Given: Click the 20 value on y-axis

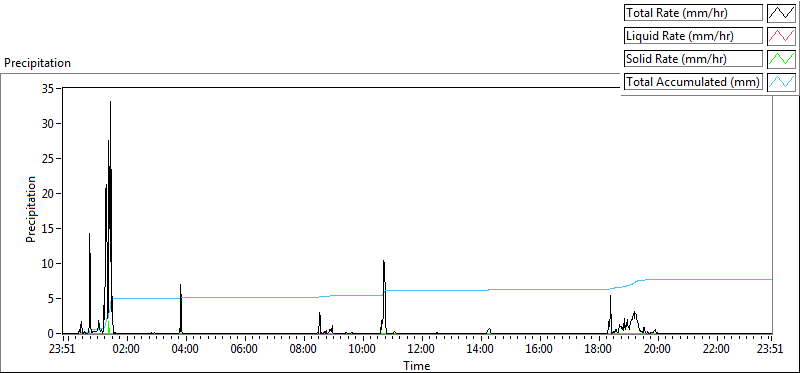Looking at the screenshot, I should click(48, 193).
